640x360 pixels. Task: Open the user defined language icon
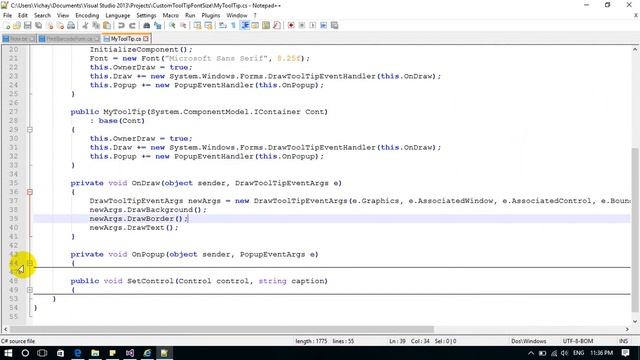(x=255, y=25)
